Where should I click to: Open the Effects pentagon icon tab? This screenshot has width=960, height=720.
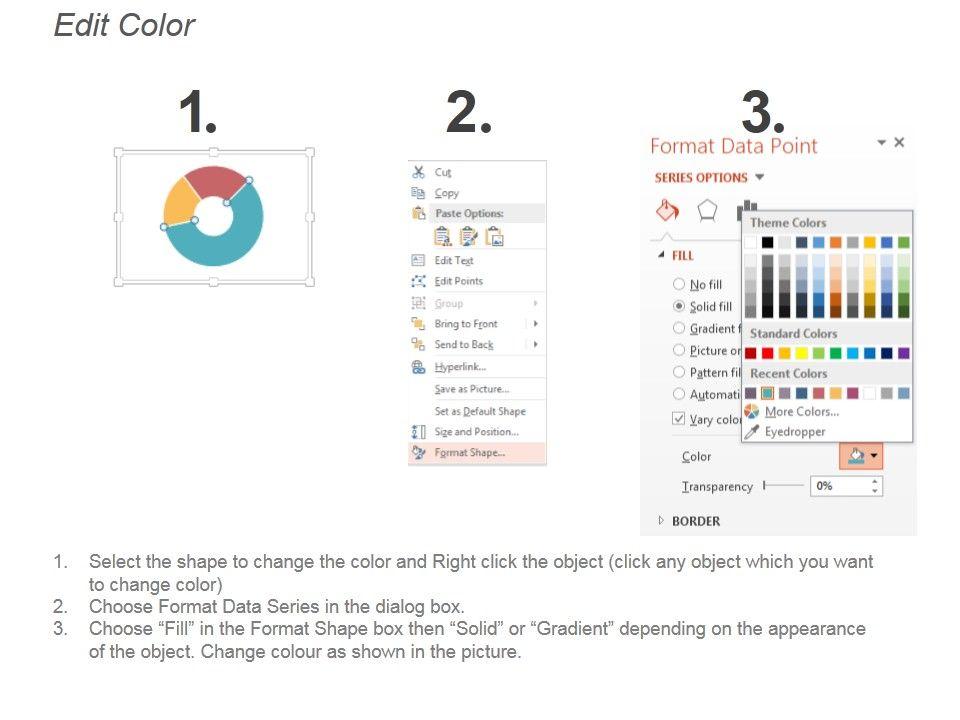coord(707,210)
